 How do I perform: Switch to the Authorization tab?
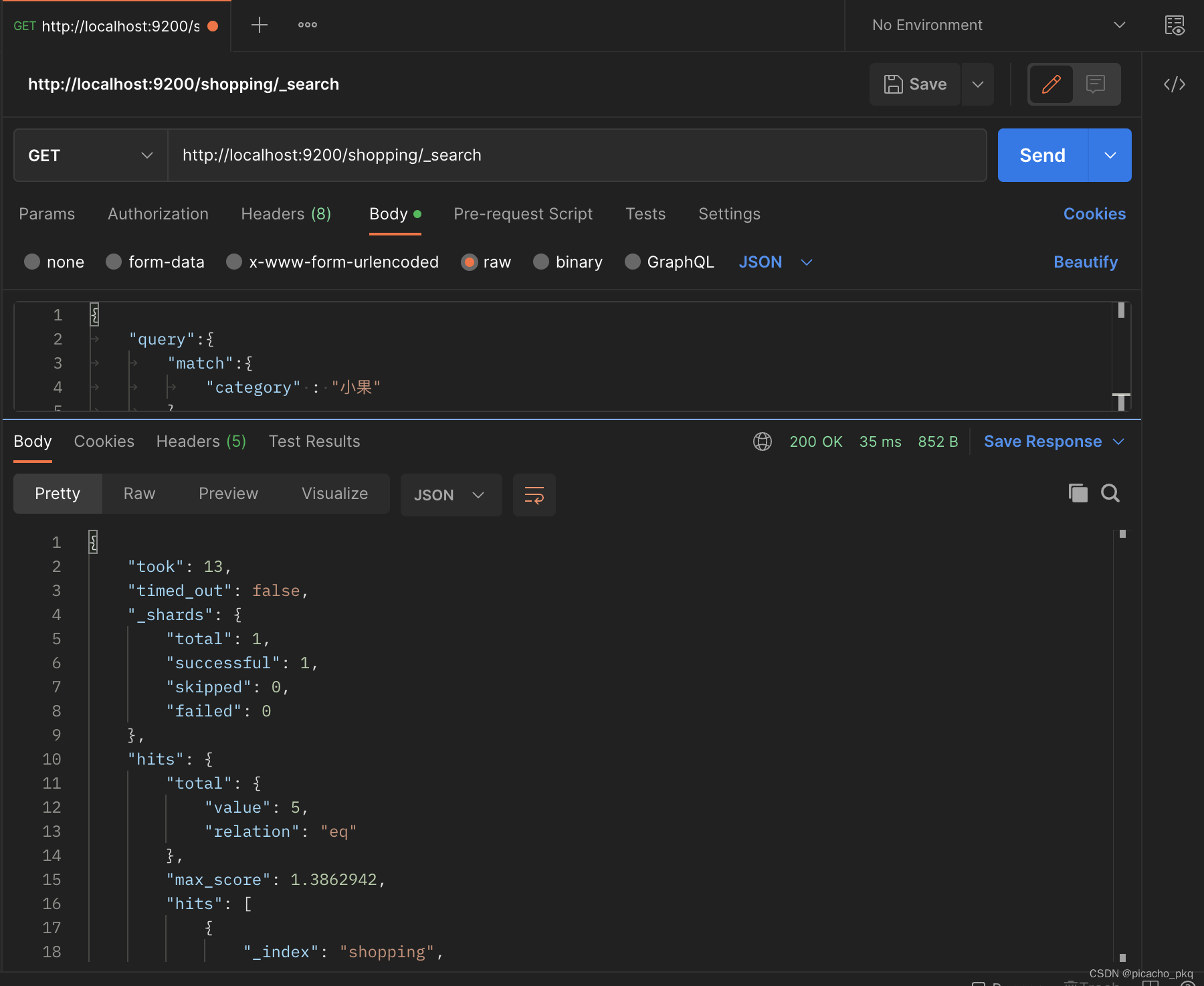point(158,214)
